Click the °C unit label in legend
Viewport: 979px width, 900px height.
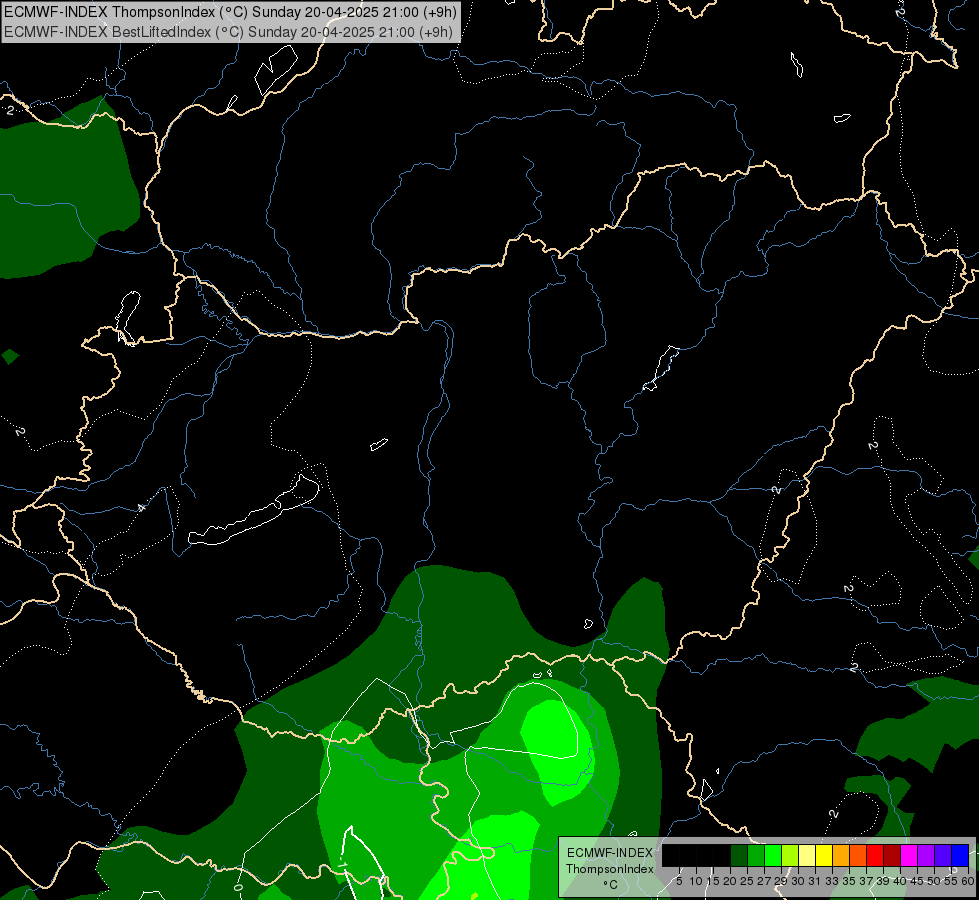coord(610,884)
